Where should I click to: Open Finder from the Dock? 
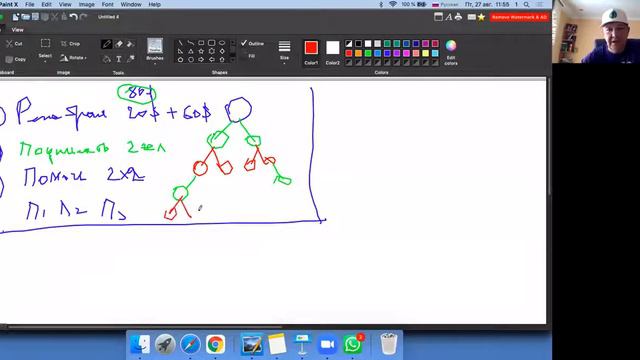click(140, 345)
